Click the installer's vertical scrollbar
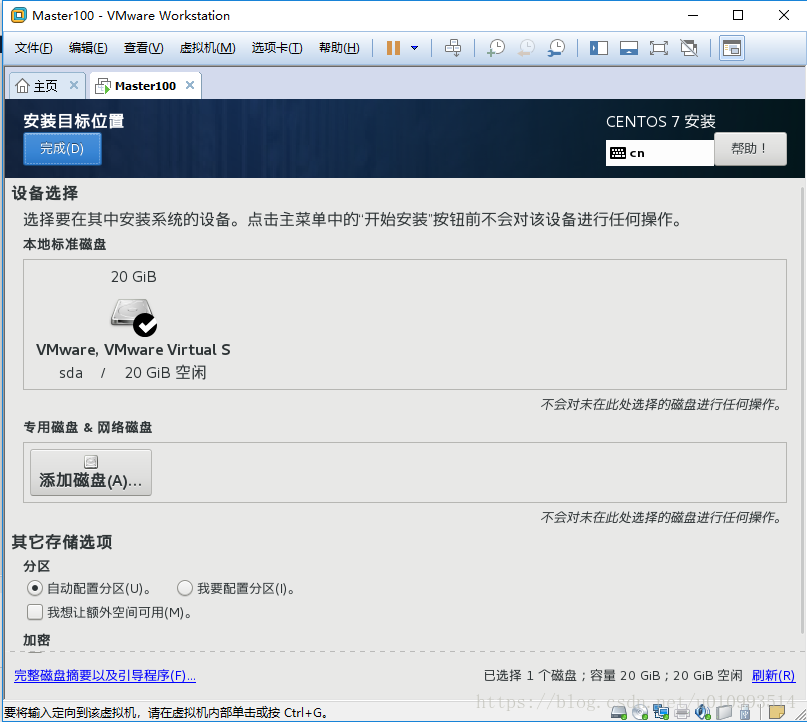This screenshot has height=722, width=807. click(x=802, y=409)
